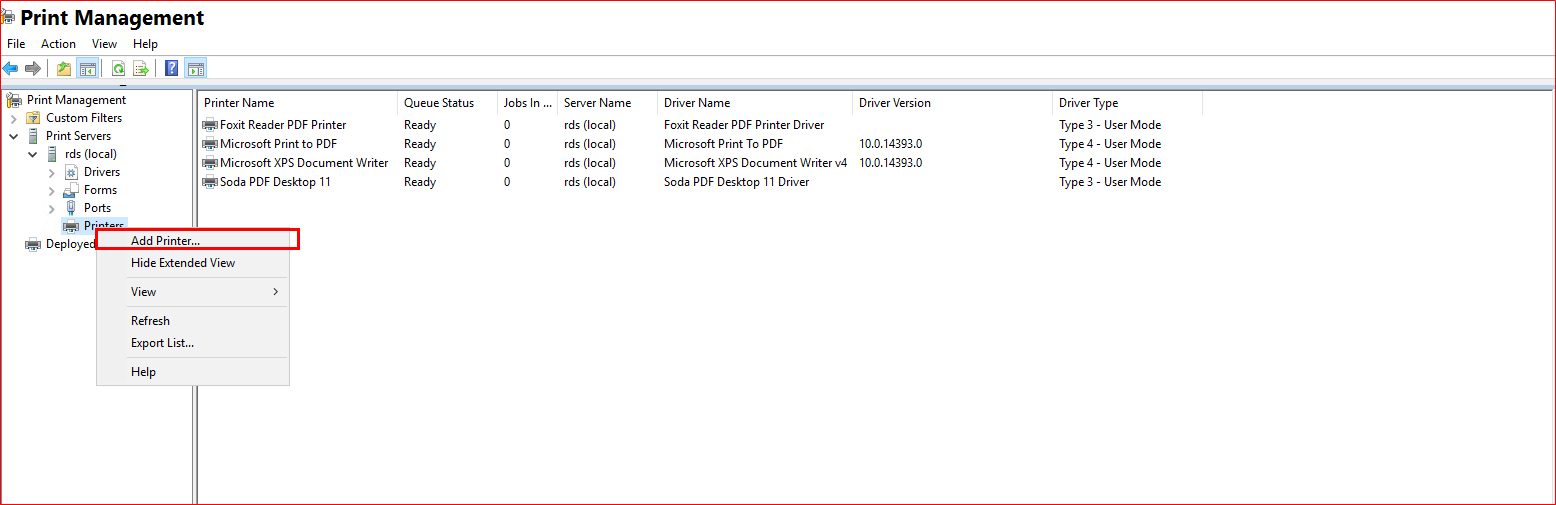Click the Refresh toolbar icon
This screenshot has width=1556, height=505.
point(118,68)
